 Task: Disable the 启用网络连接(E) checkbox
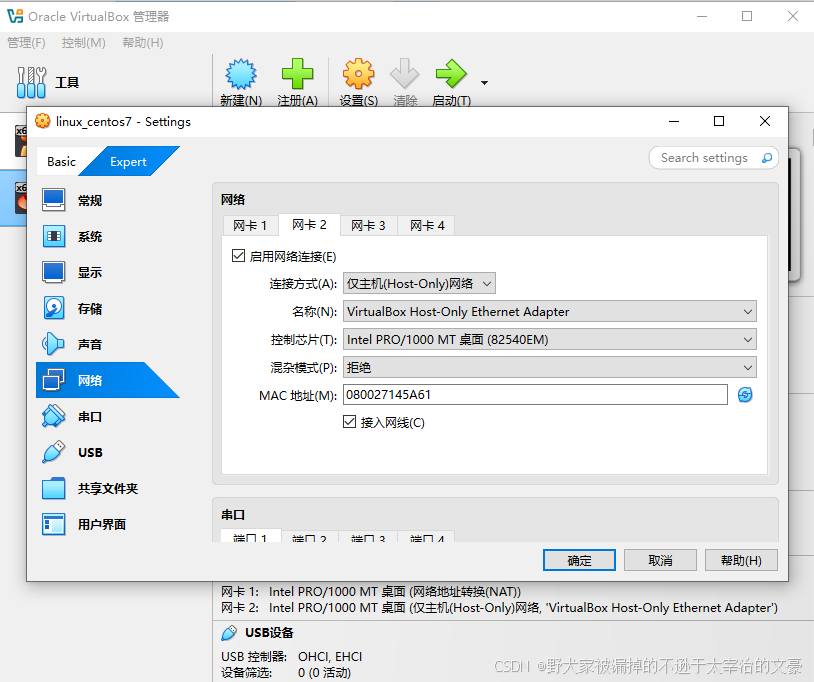coord(237,255)
